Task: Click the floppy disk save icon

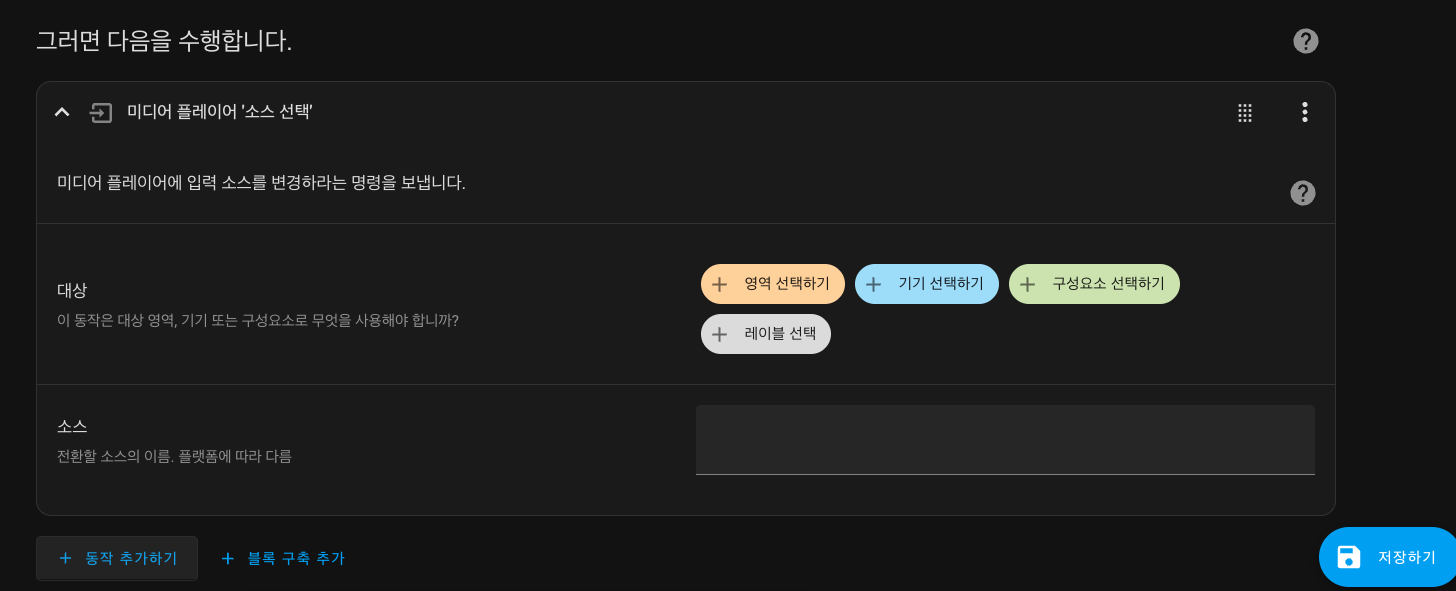Action: point(1349,557)
